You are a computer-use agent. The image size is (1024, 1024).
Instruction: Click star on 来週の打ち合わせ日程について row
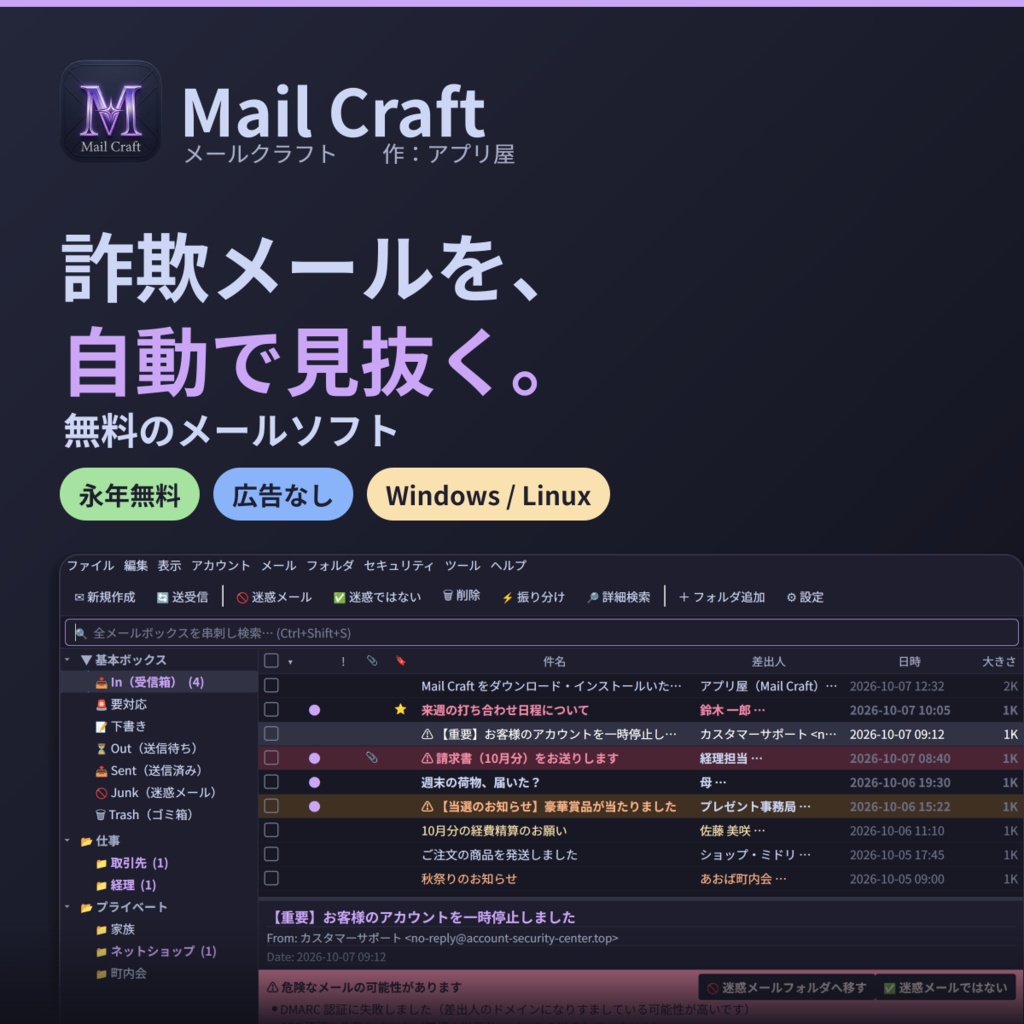tap(400, 709)
